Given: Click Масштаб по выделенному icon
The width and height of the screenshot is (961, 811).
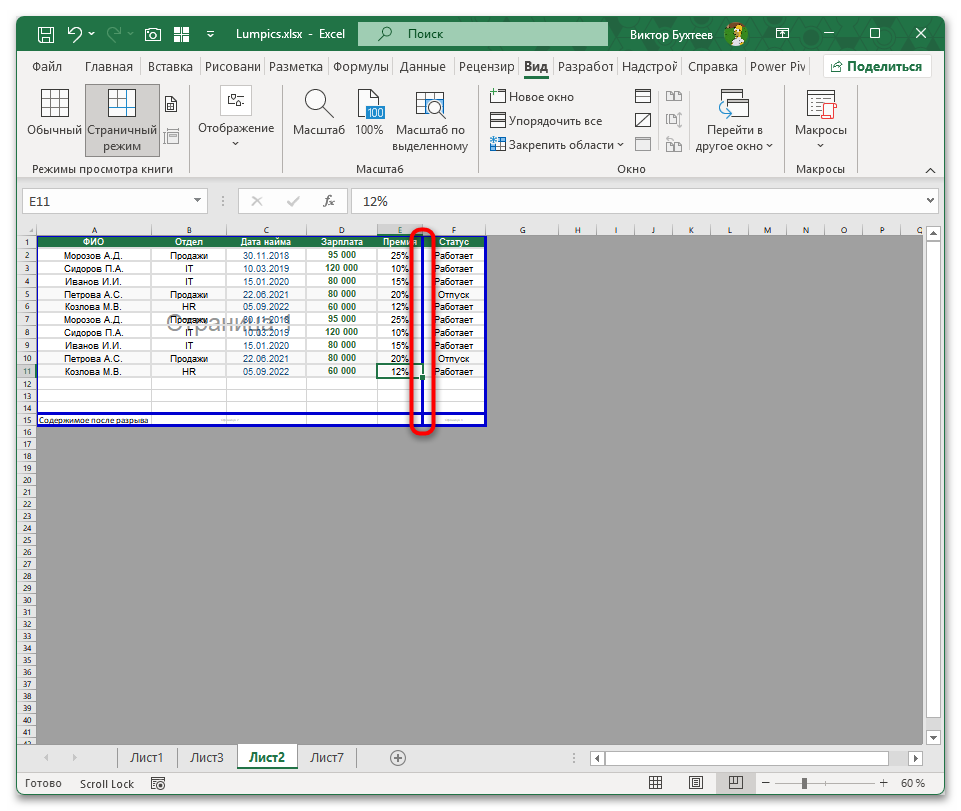Looking at the screenshot, I should (431, 120).
